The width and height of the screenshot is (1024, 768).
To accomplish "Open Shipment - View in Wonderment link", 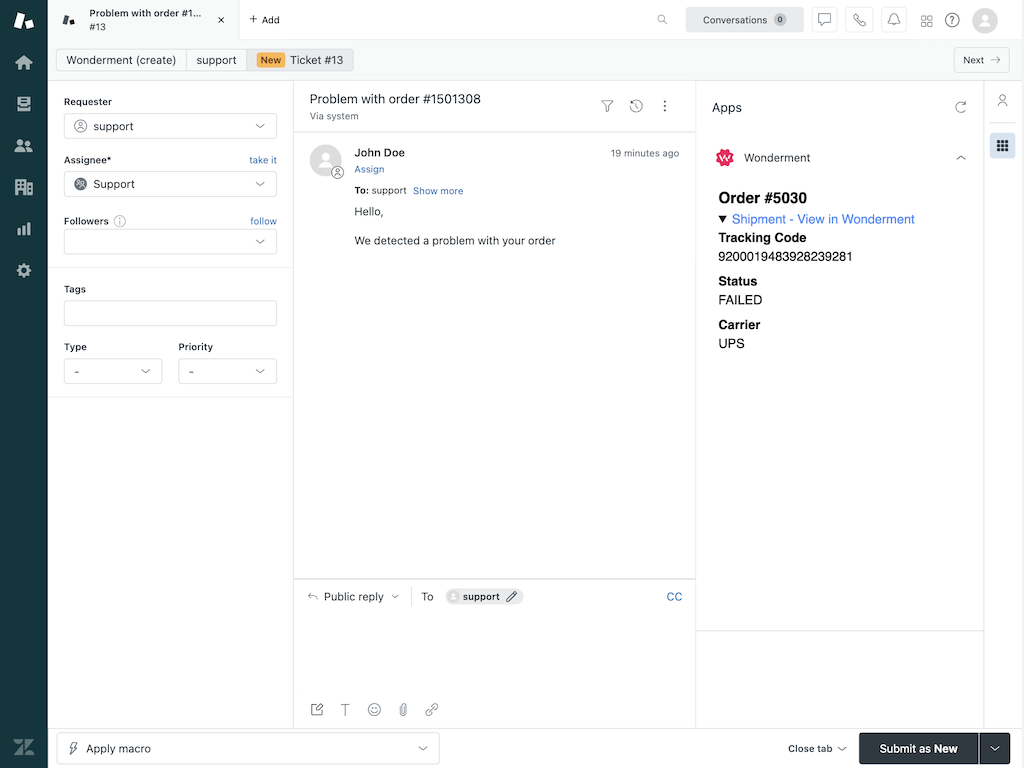I will (822, 219).
